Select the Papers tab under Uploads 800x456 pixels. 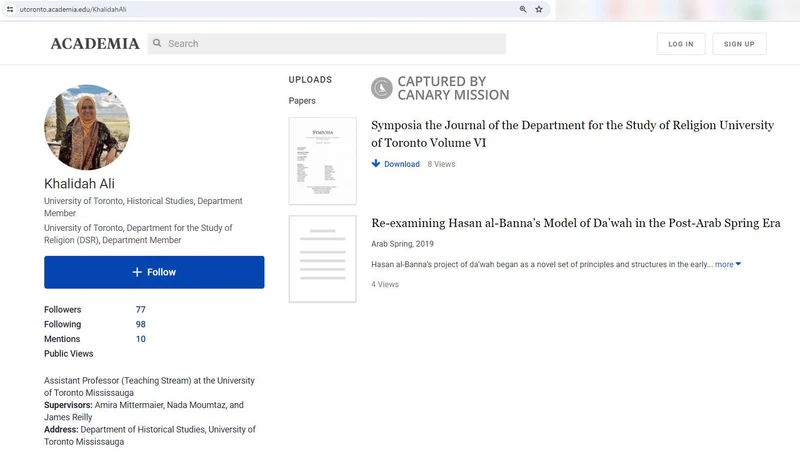(302, 101)
